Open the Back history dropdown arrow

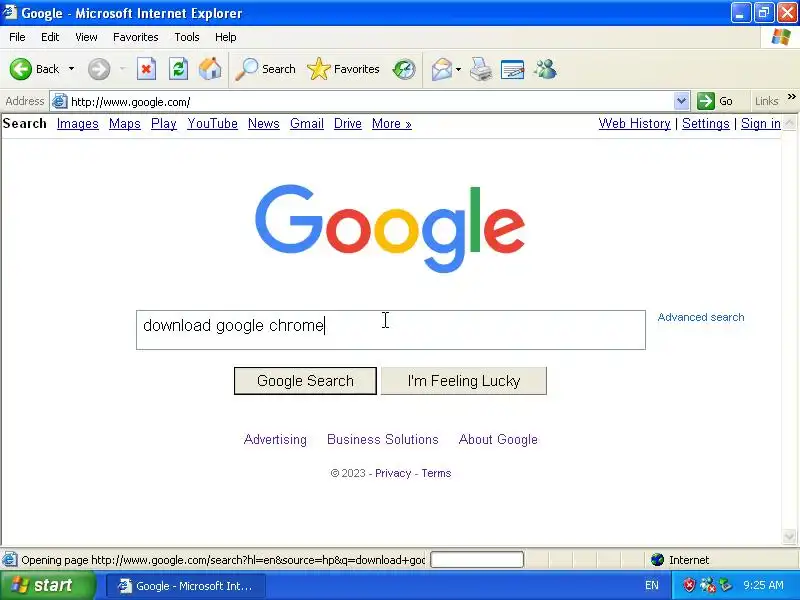71,69
